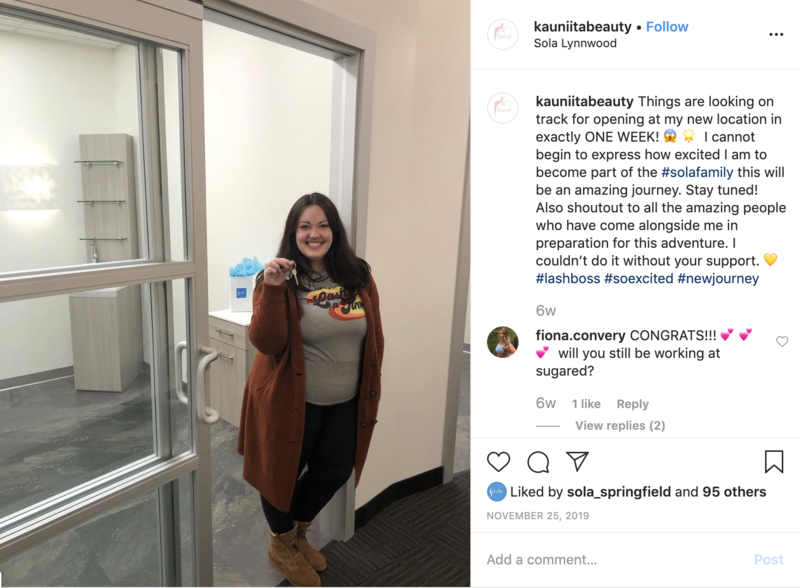
Task: Expand View replies (2)
Action: click(x=620, y=425)
